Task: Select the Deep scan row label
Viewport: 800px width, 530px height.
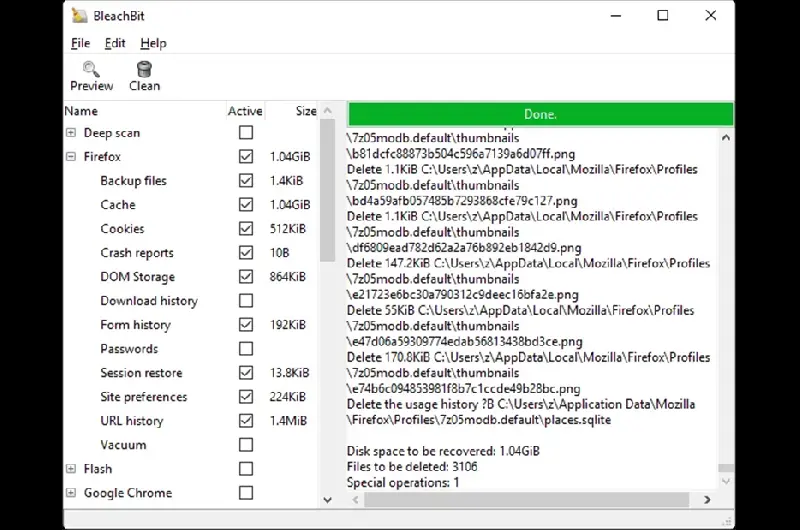Action: point(112,133)
